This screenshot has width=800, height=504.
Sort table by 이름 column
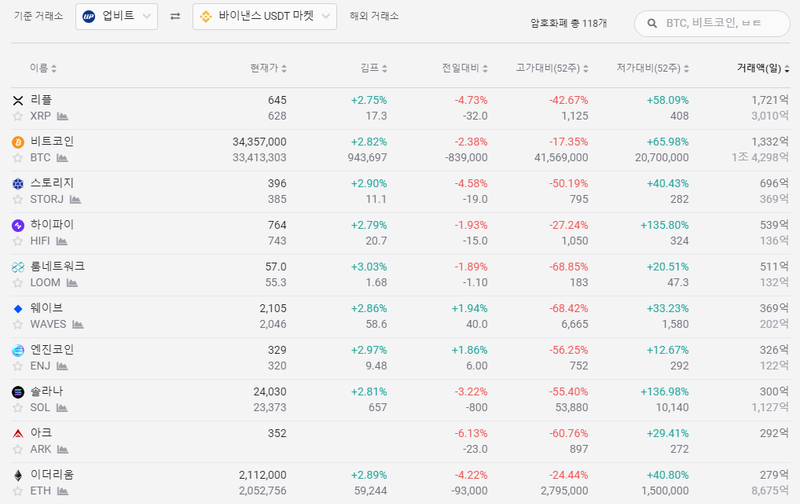43,68
